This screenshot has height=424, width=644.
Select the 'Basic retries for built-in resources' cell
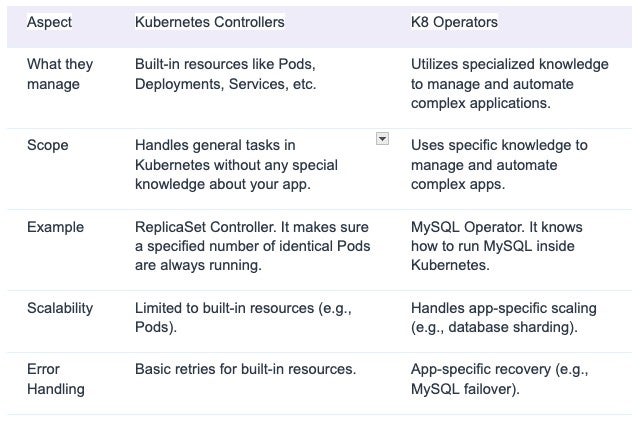245,369
